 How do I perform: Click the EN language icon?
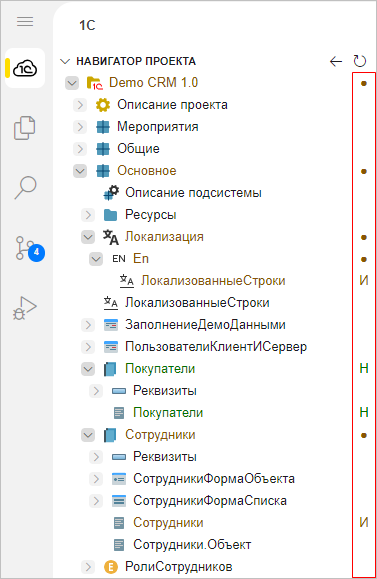(119, 259)
